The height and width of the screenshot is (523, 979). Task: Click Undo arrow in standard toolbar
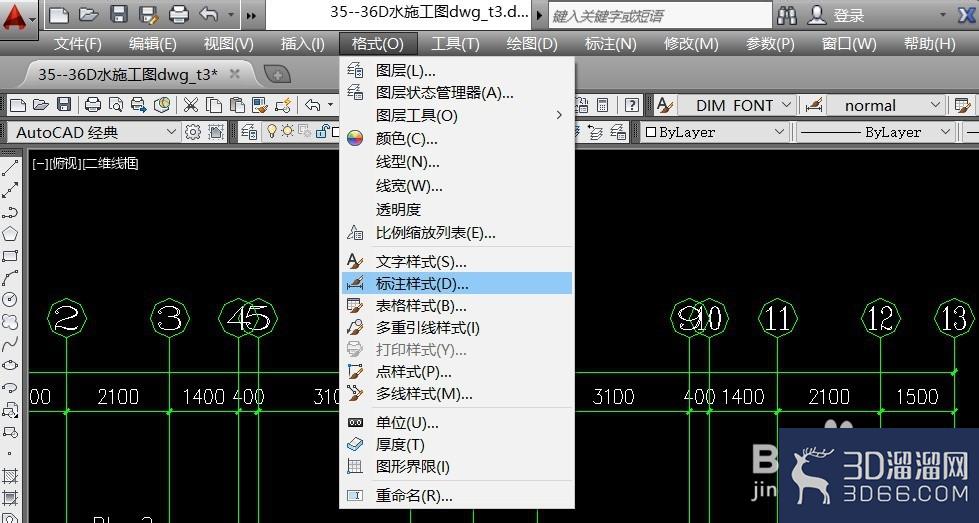[x=313, y=105]
